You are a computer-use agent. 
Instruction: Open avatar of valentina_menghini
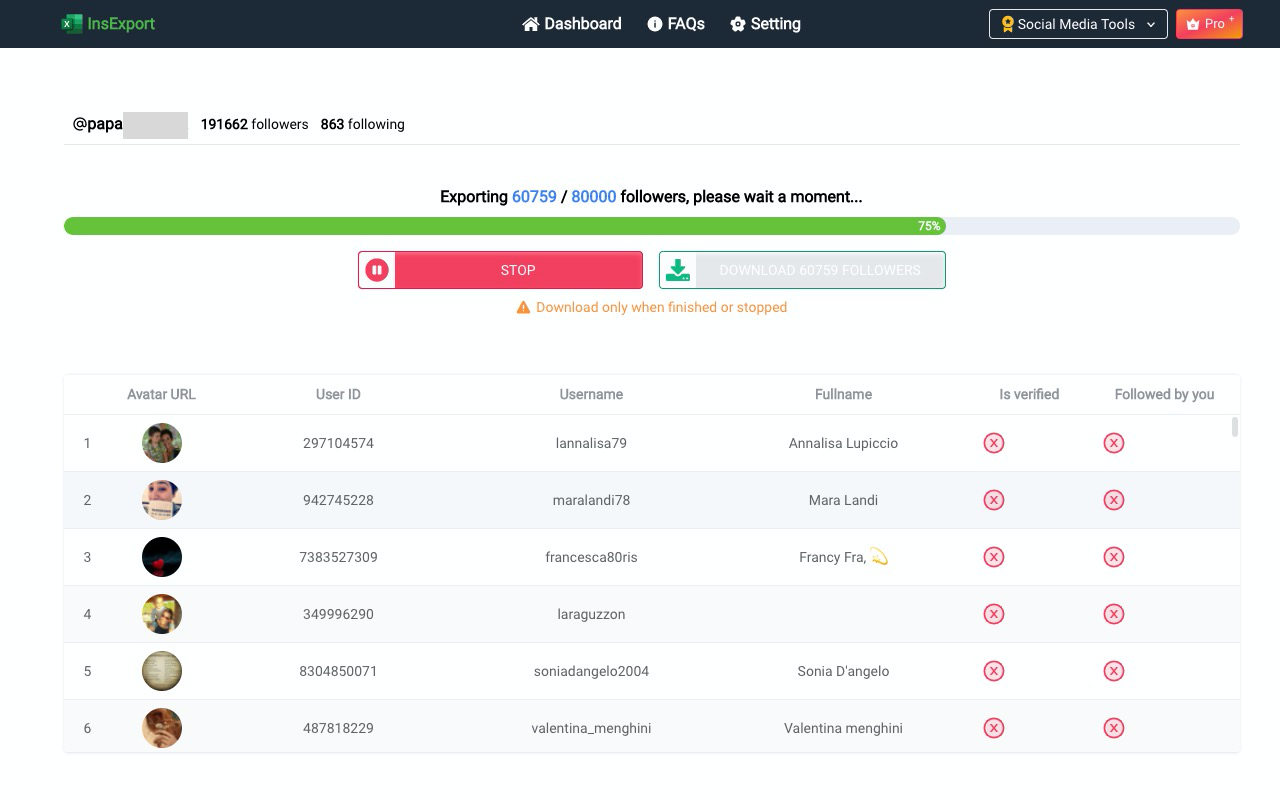click(162, 728)
